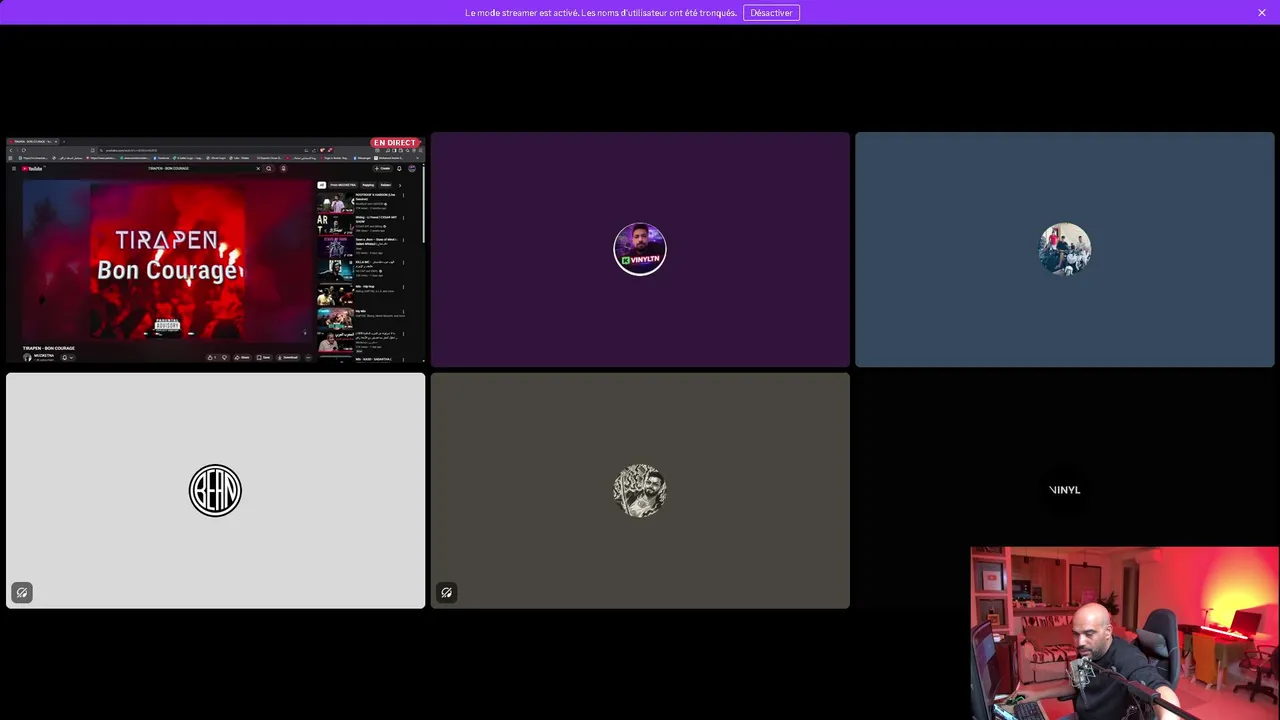Click muted mic icon on BEAN tile
1280x720 pixels.
(22, 592)
